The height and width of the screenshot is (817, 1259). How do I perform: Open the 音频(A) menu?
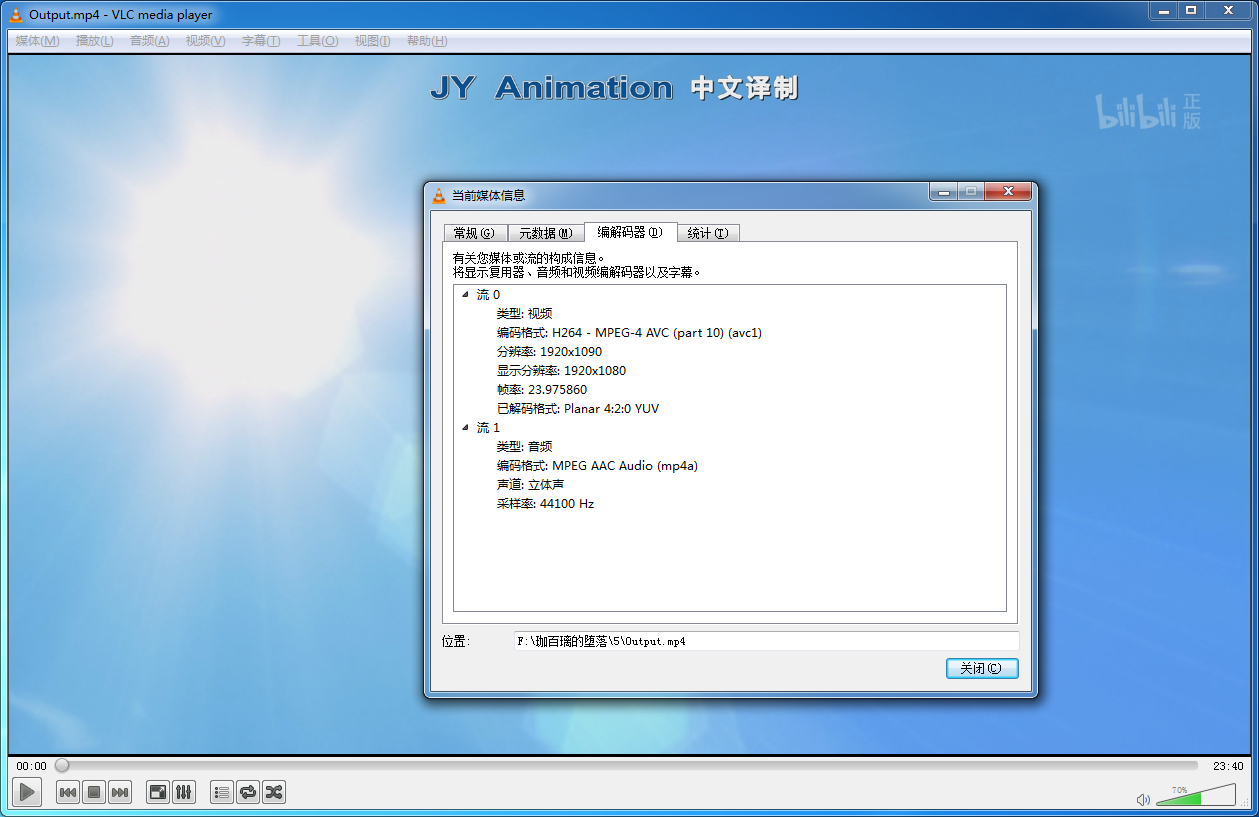click(x=149, y=41)
